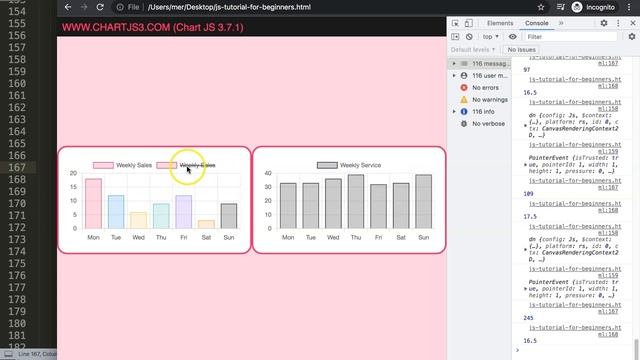Image resolution: width=640 pixels, height=360 pixels.
Task: Click the first Weekly Sales legend label
Action: (x=134, y=165)
